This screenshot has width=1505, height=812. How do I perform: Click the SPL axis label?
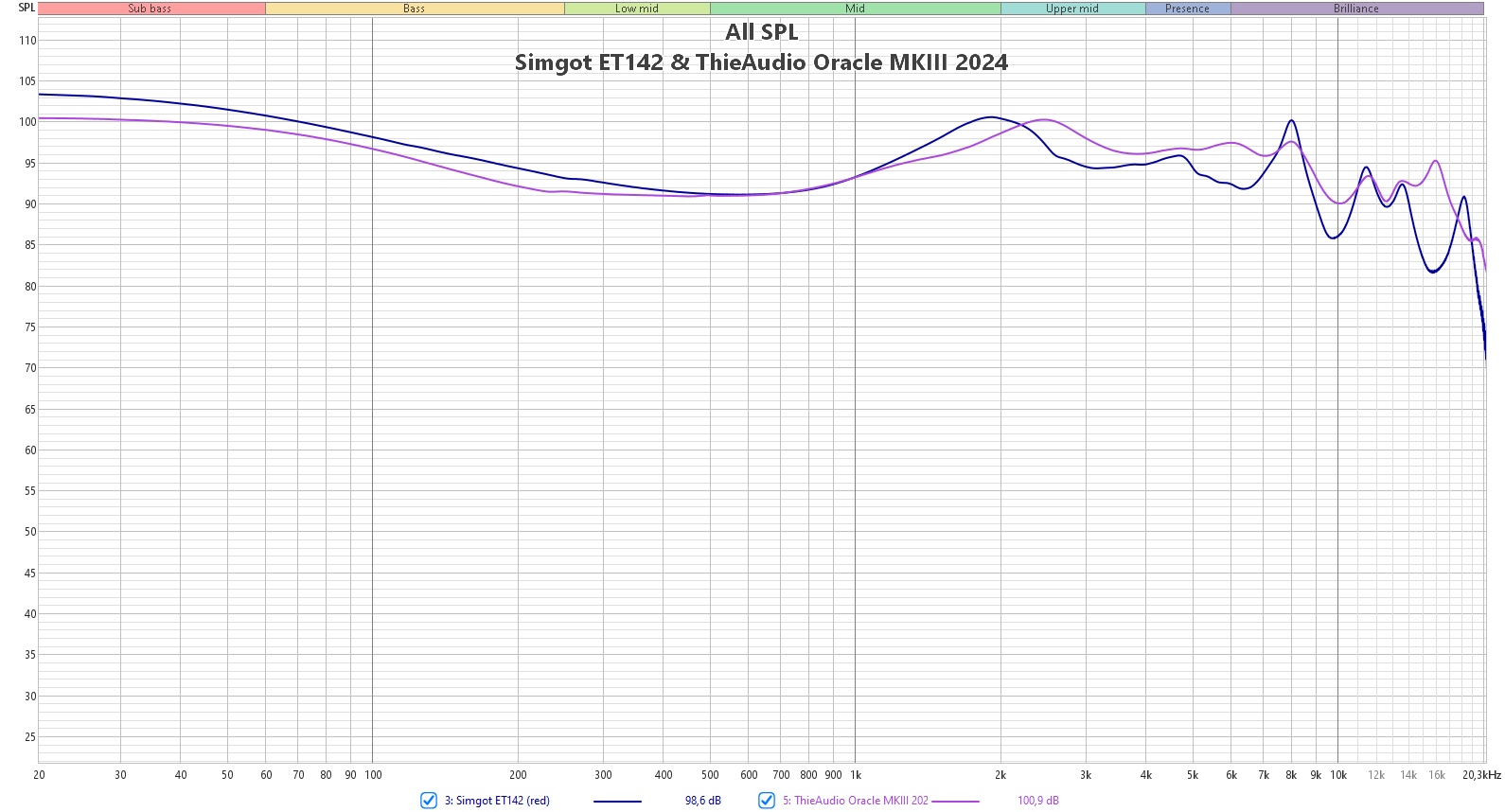(x=27, y=8)
